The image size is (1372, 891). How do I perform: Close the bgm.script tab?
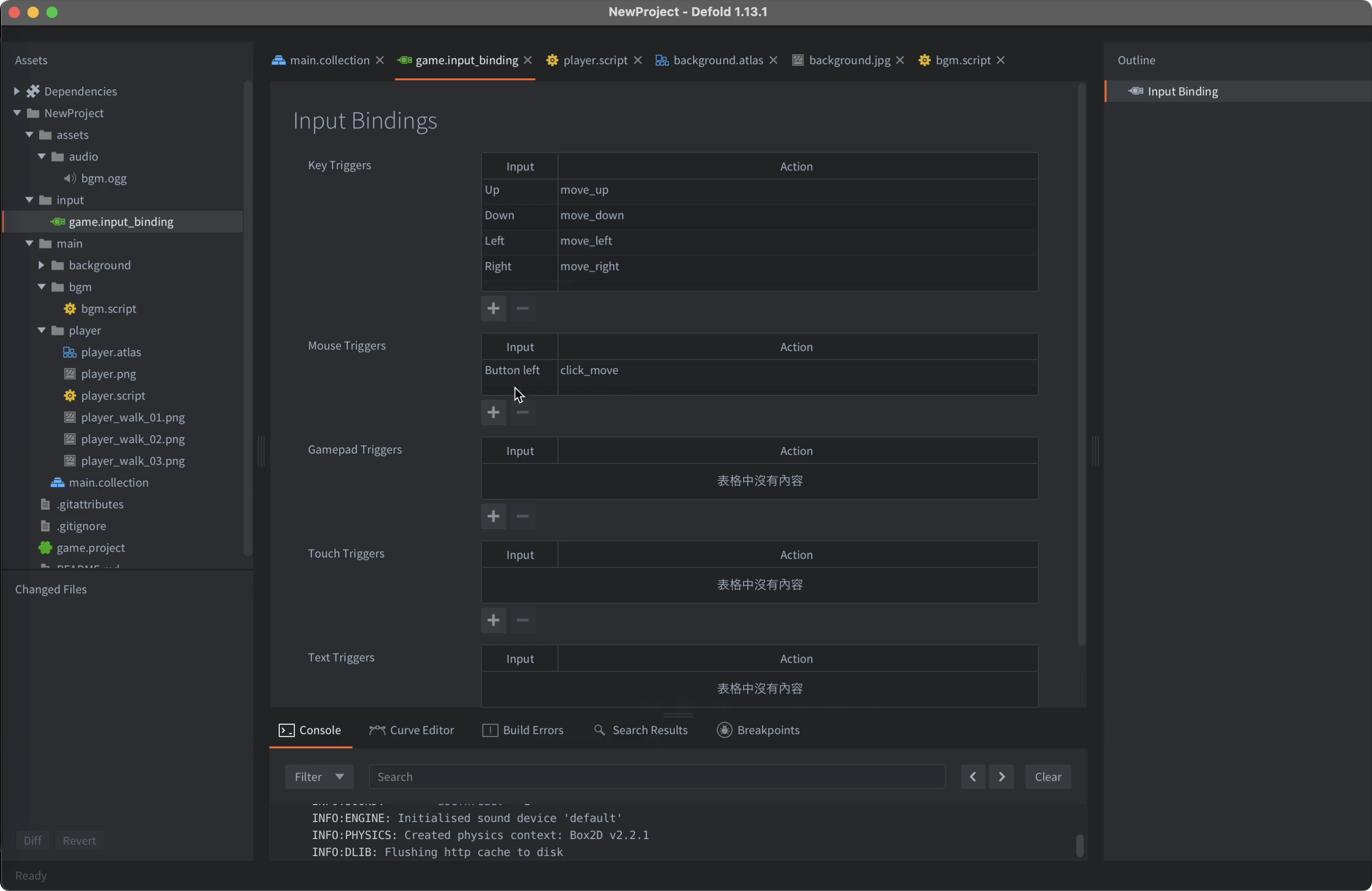(x=1001, y=60)
